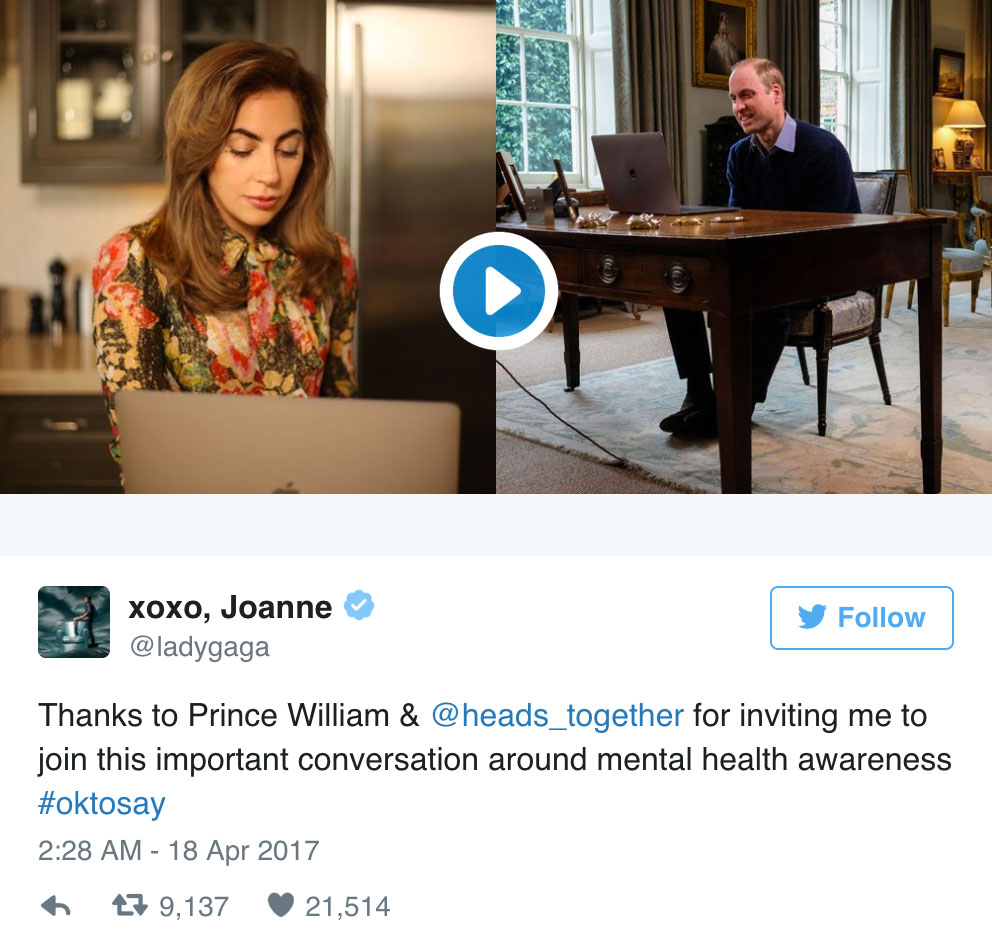
Task: Open the @ladygaga handle link
Action: tap(199, 647)
